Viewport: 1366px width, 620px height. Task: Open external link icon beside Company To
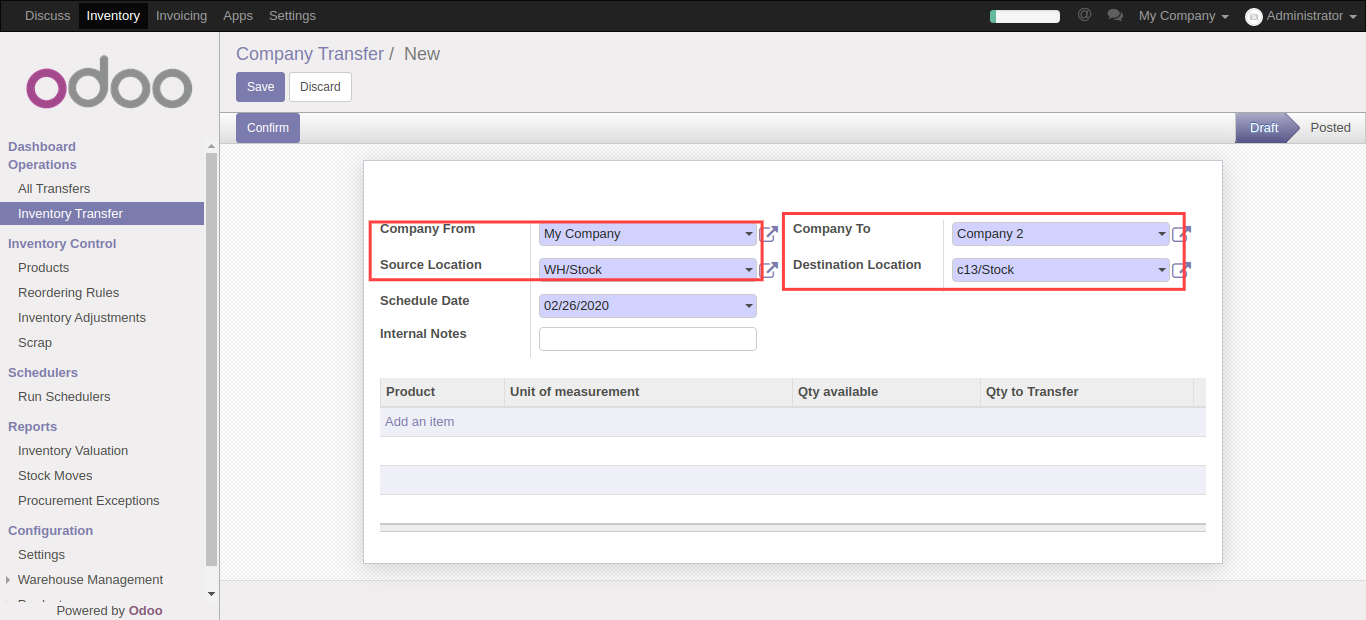[1181, 234]
